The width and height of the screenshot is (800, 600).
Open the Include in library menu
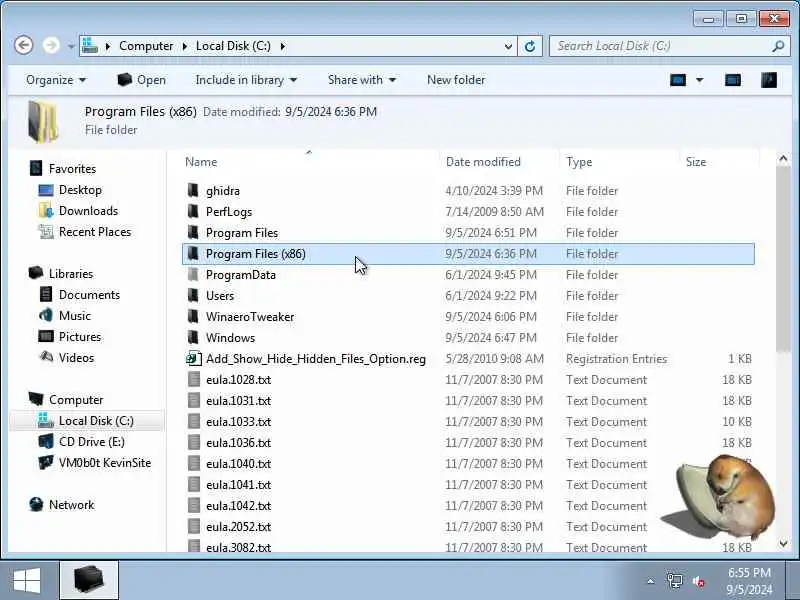tap(246, 80)
